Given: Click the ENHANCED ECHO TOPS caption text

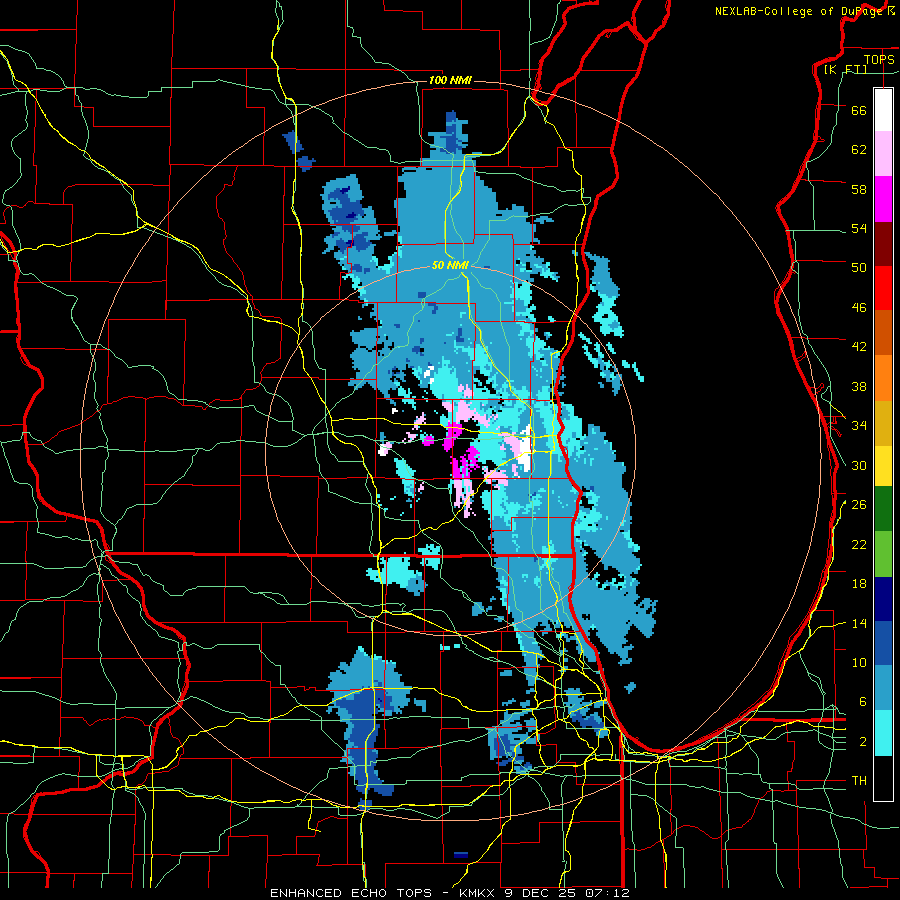Looking at the screenshot, I should pyautogui.click(x=351, y=893).
